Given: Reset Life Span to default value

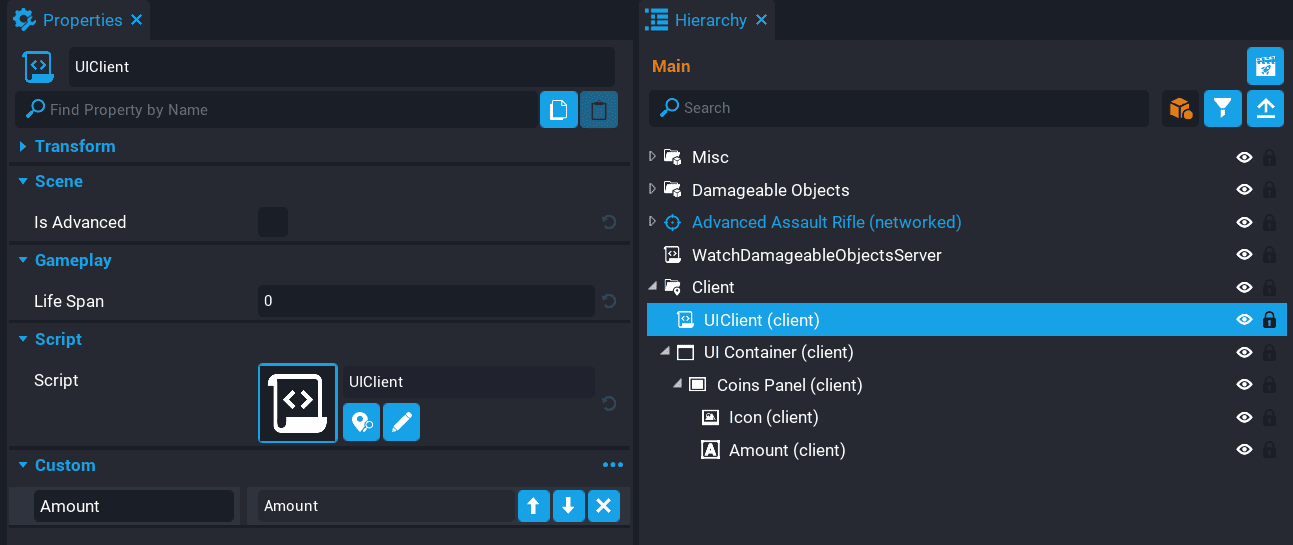Looking at the screenshot, I should click(x=608, y=301).
